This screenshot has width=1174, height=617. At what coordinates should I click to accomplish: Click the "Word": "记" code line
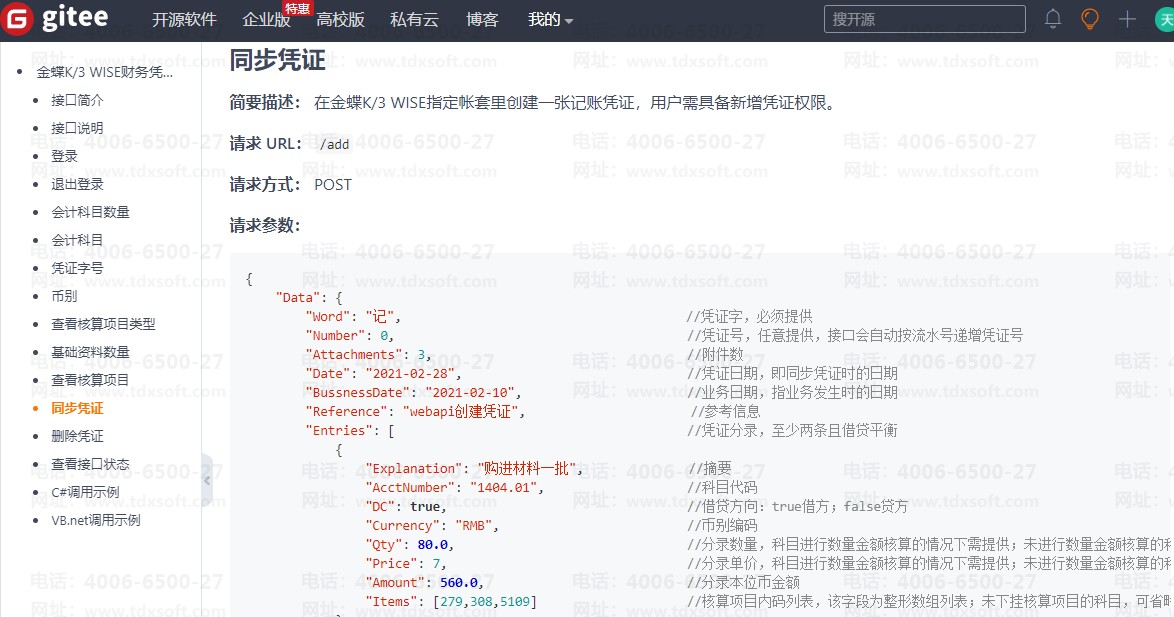[x=353, y=316]
